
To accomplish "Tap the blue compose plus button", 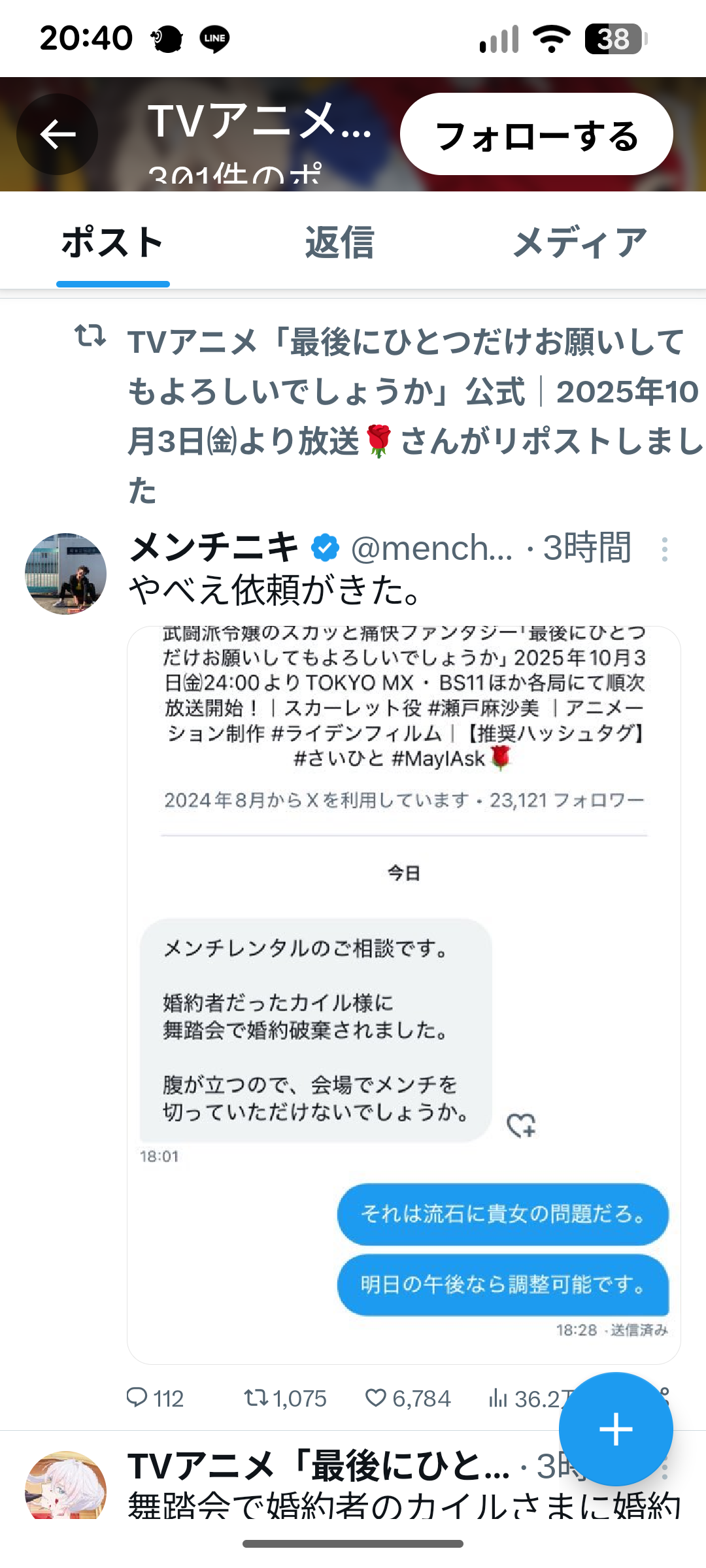I will coord(616,1429).
